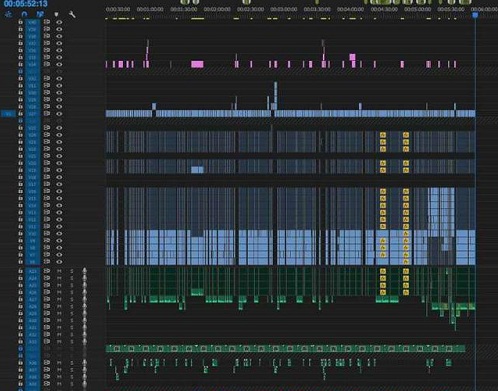Viewport: 498px width, 391px height.
Task: Click the blue playhead handle on the ruler
Action: (x=475, y=15)
